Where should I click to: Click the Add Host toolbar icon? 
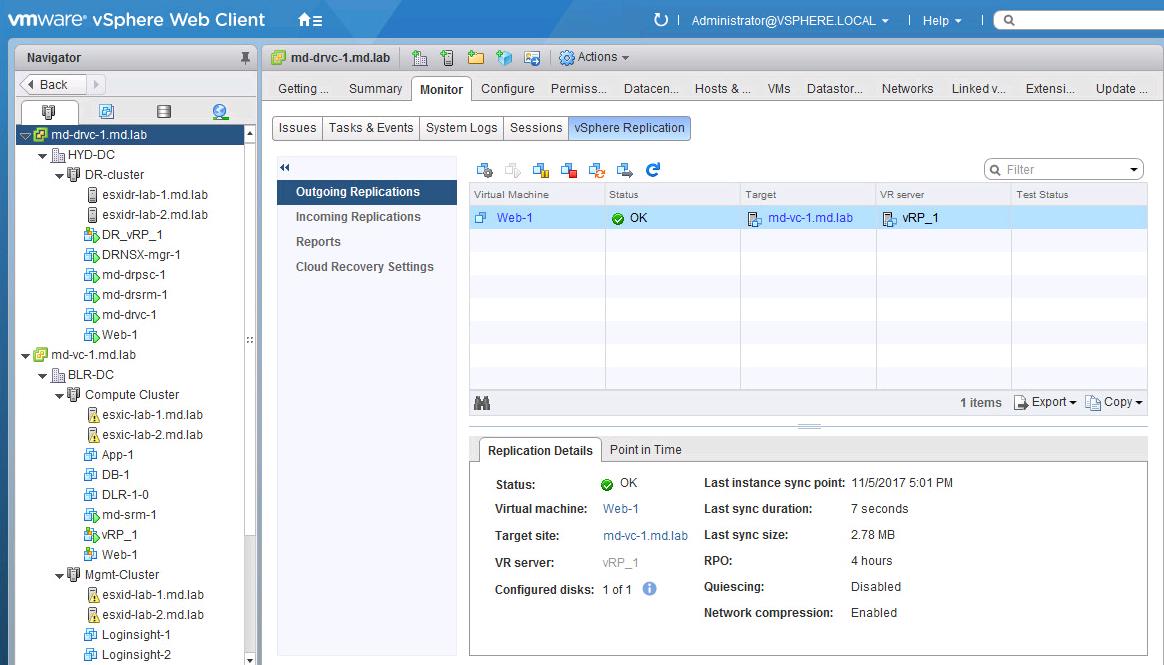pos(447,57)
